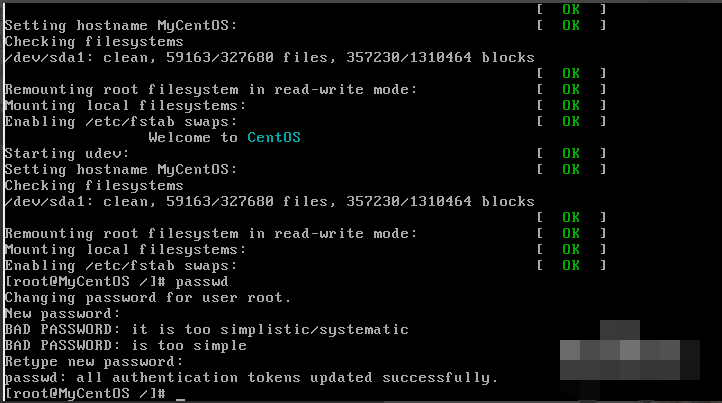Click "Welcome to" white text in banner
Image resolution: width=722 pixels, height=403 pixels.
click(x=193, y=137)
